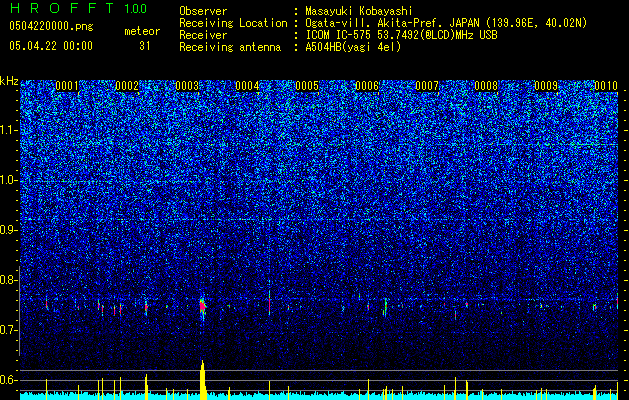The width and height of the screenshot is (629, 400).
Task: Click the date stamp 05.04.22 00:00
Action: (x=51, y=46)
